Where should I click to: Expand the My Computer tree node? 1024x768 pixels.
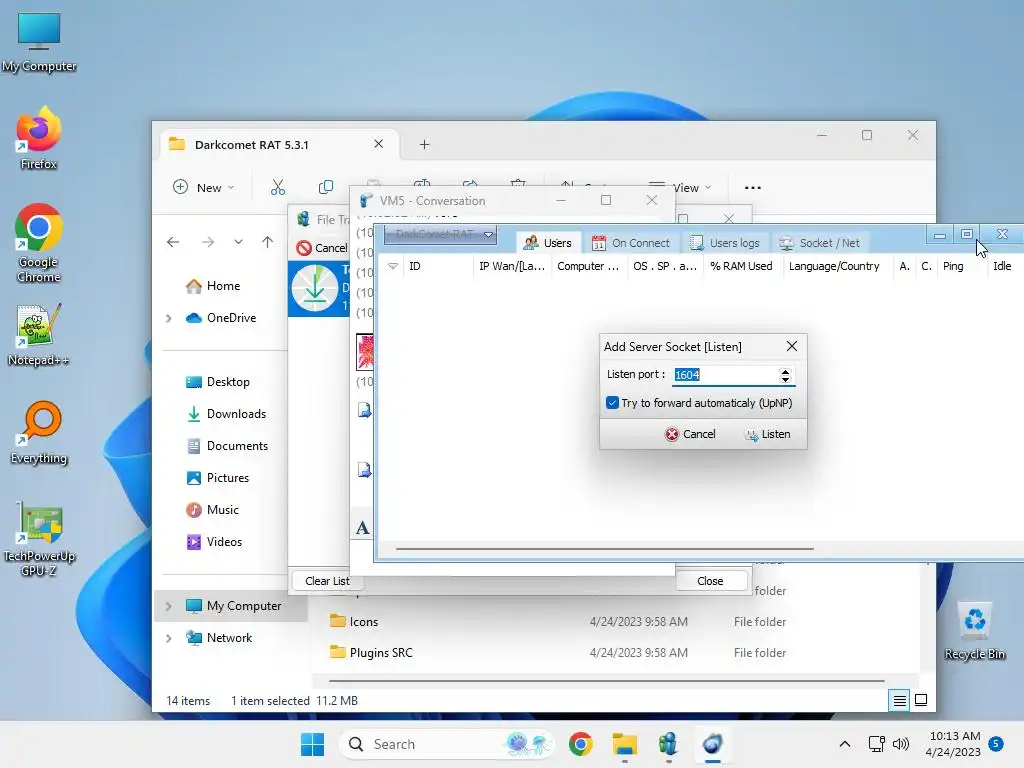(168, 606)
